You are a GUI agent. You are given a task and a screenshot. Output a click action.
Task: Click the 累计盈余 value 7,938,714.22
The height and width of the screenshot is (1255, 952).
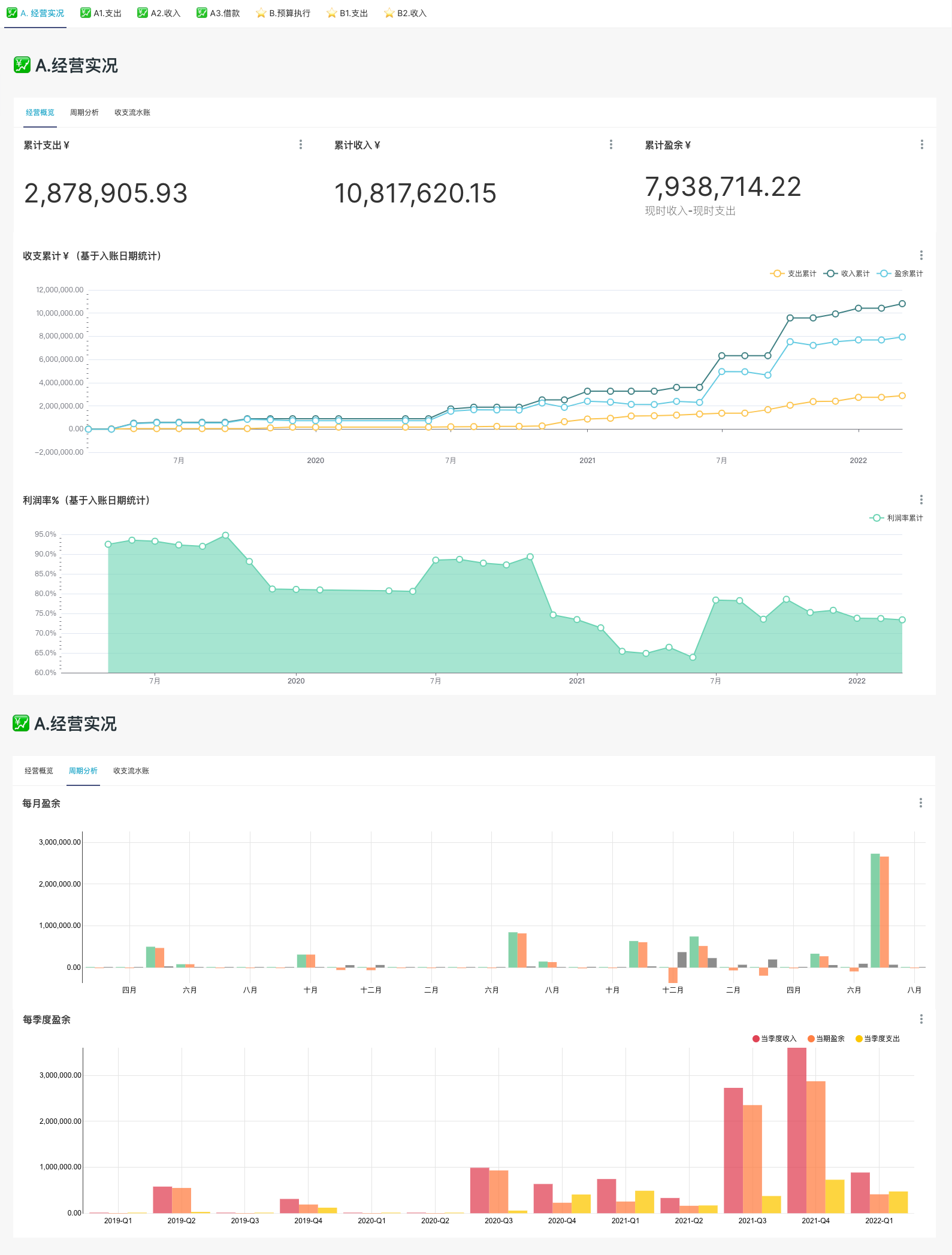723,187
